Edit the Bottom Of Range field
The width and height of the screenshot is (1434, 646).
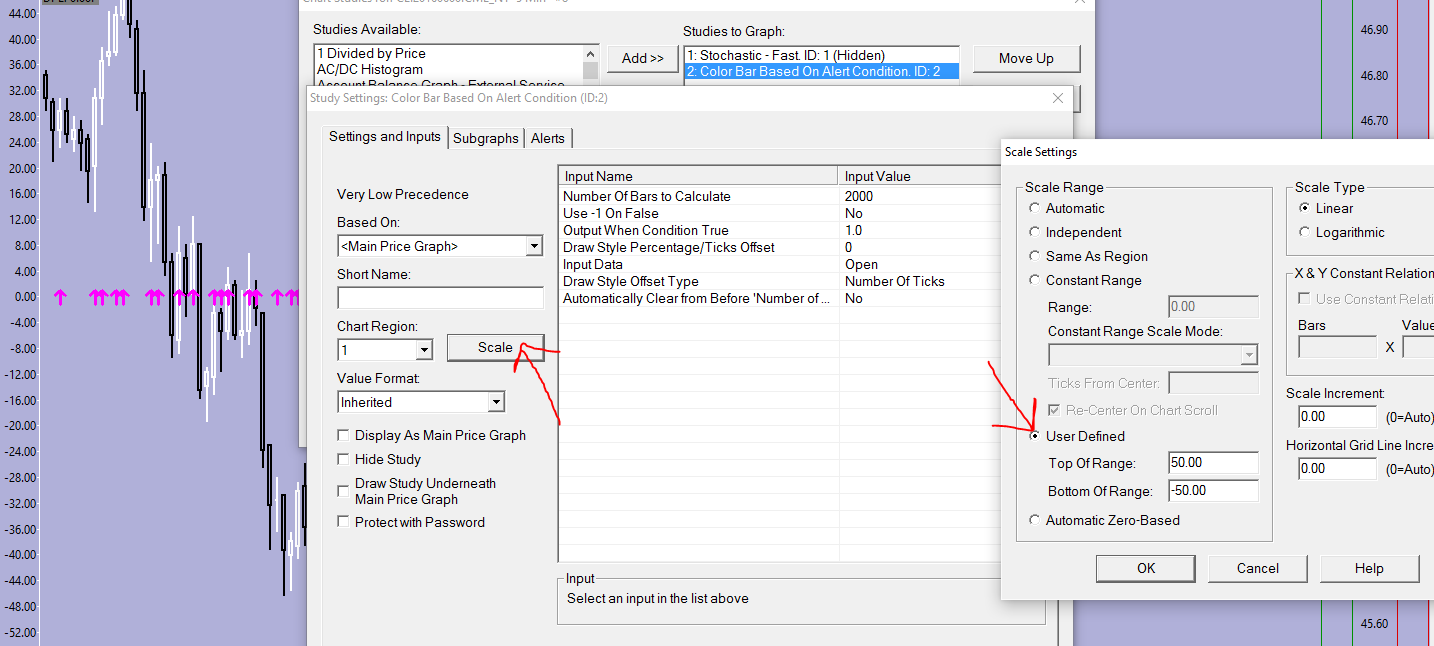(1213, 491)
